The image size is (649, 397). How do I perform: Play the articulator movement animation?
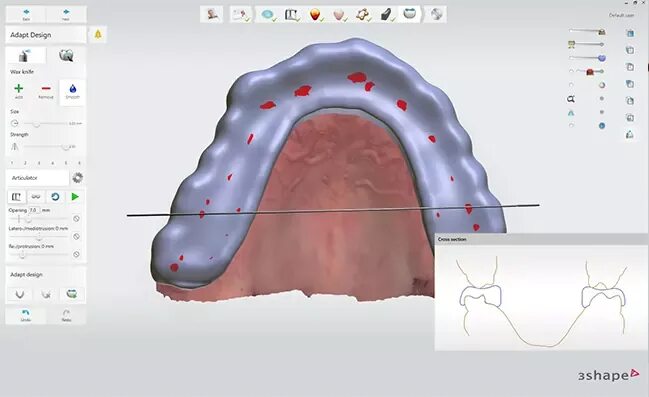click(75, 197)
